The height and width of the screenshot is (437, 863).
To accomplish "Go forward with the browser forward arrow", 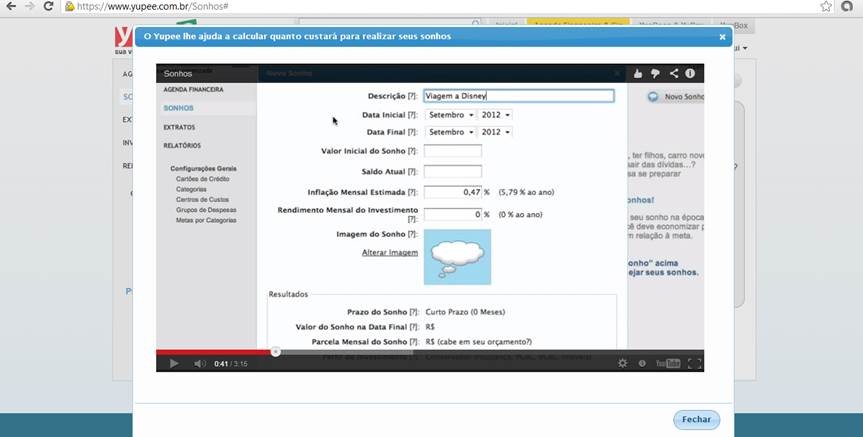I will click(30, 7).
